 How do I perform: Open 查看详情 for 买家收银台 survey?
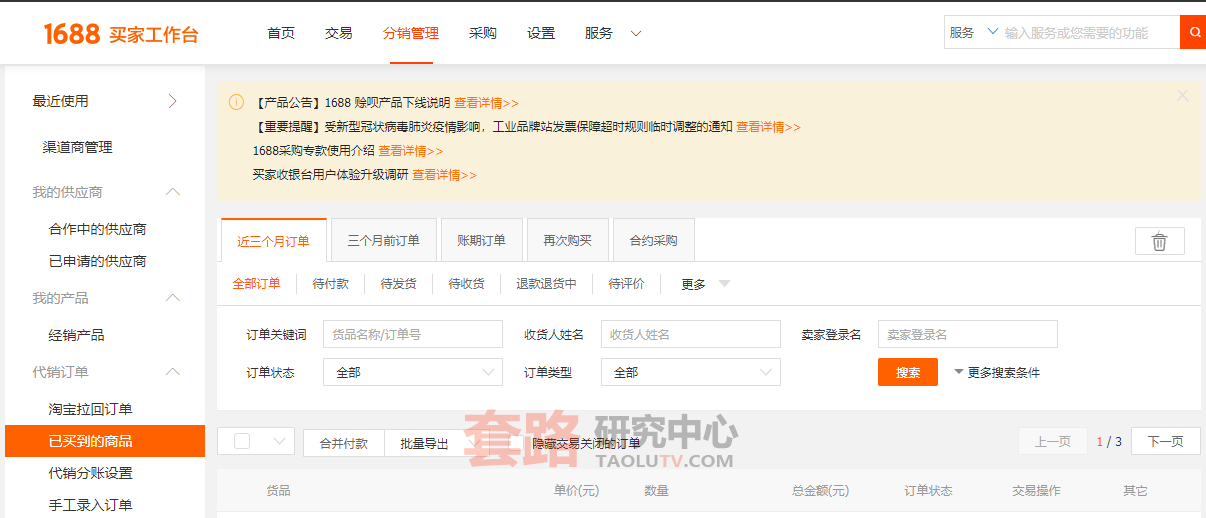point(445,174)
